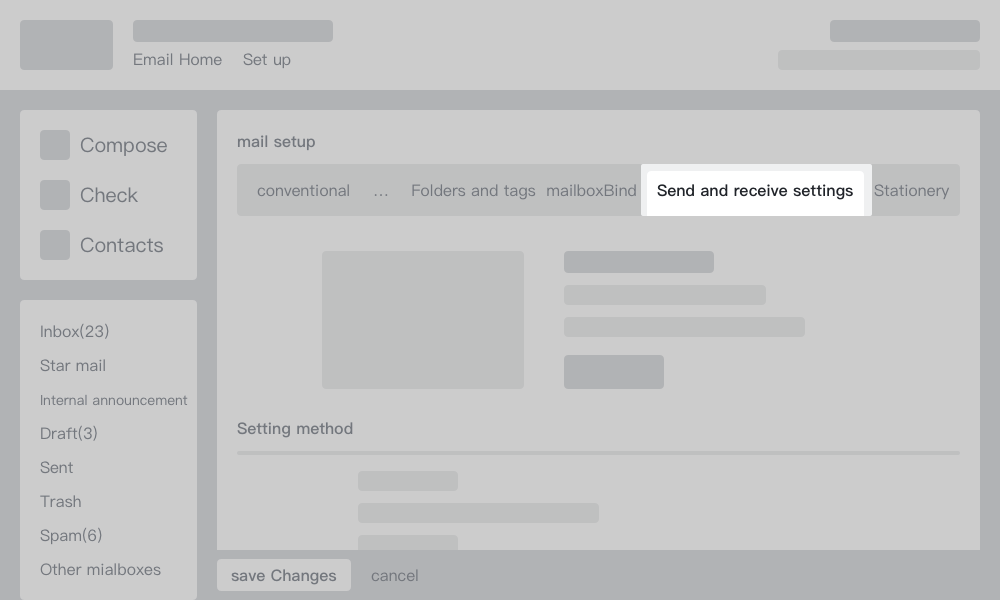1000x600 pixels.
Task: Open the Draft(3) folder
Action: click(69, 434)
